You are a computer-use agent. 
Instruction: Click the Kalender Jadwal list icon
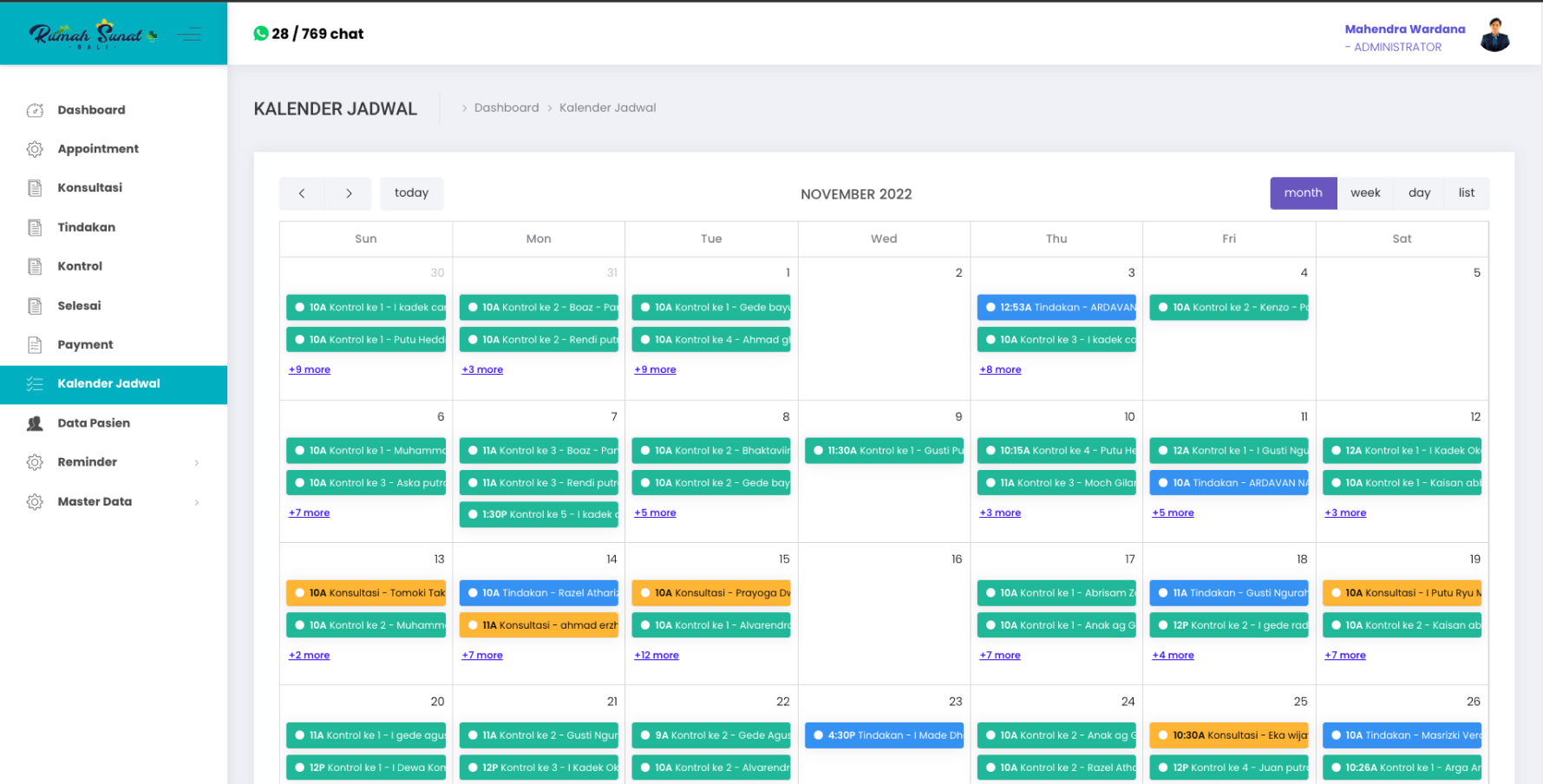click(35, 384)
